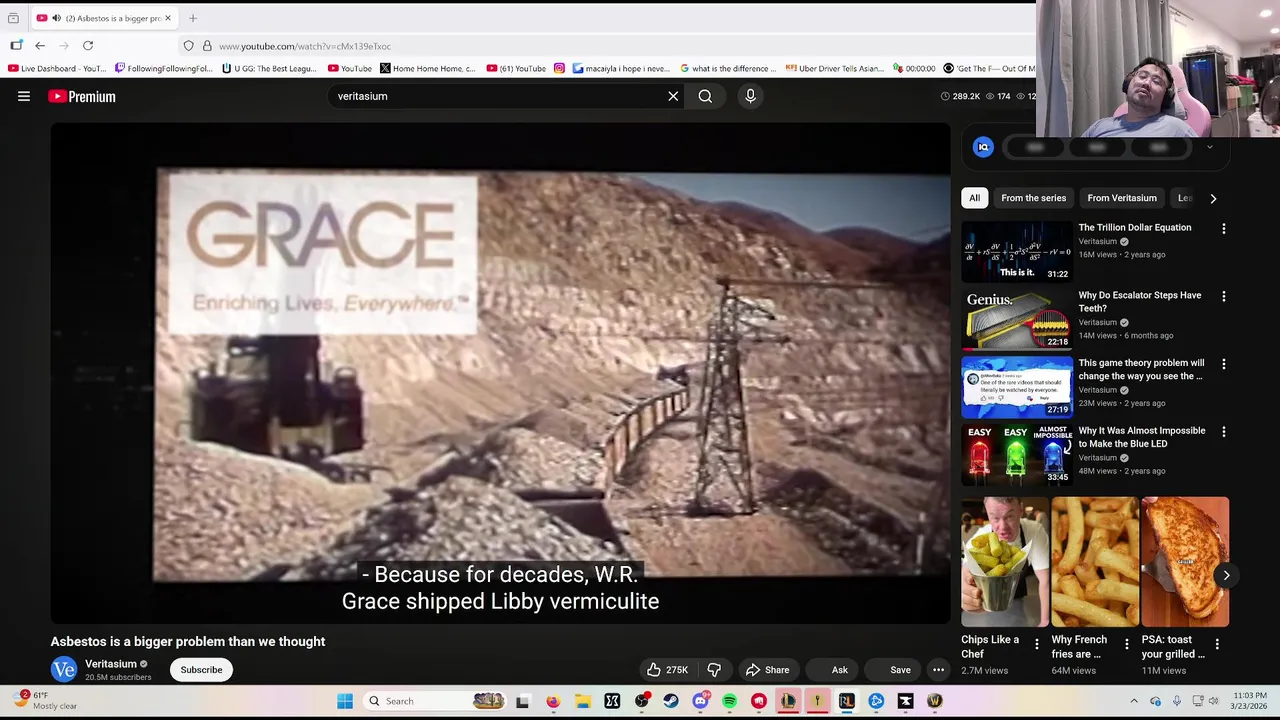This screenshot has height=720, width=1280.
Task: Open options for Why French fries short
Action: (x=1126, y=645)
